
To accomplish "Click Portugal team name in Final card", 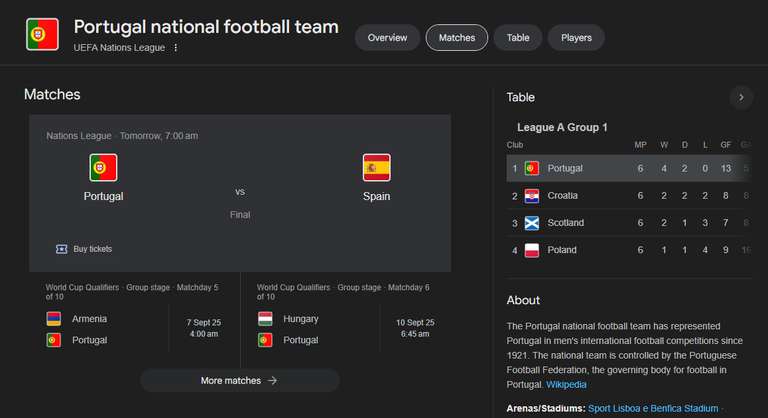I will pyautogui.click(x=103, y=197).
